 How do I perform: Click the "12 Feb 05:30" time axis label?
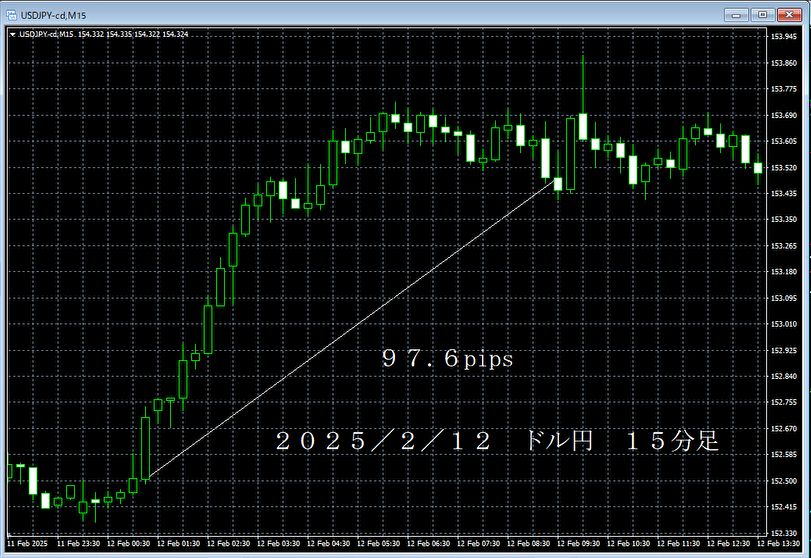pos(379,544)
